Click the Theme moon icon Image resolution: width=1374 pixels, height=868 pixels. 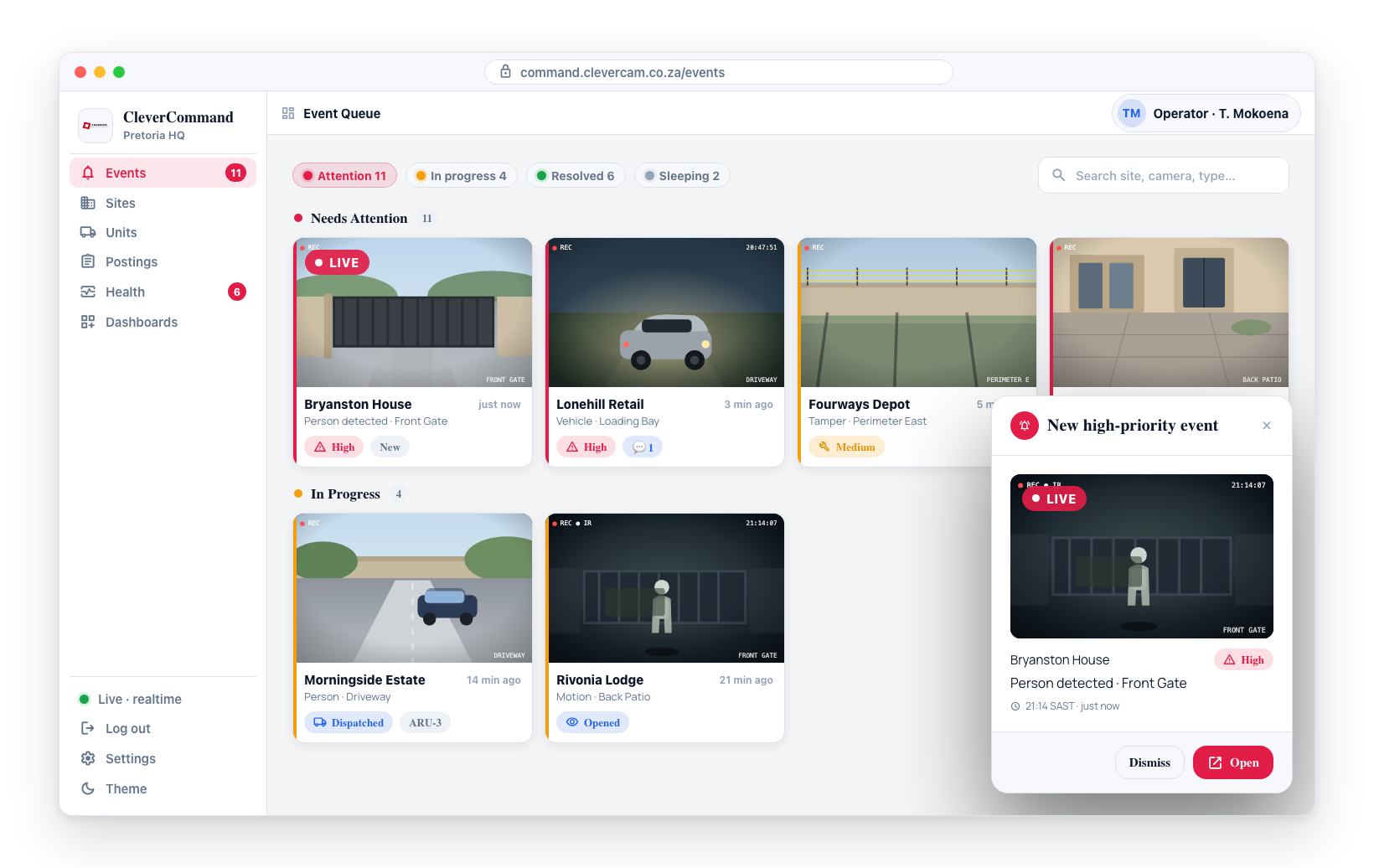[88, 788]
